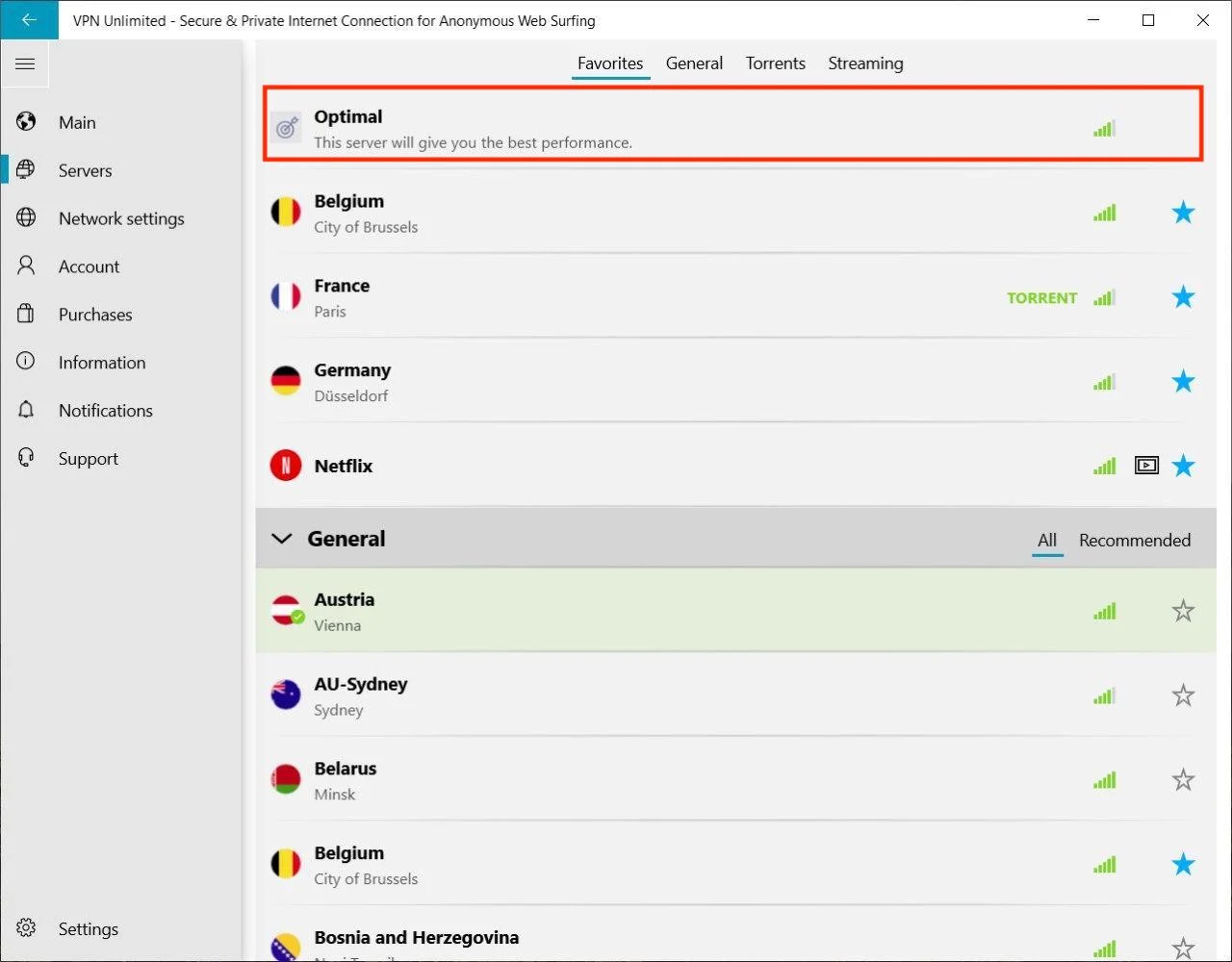Switch to the Torrents tab

(x=775, y=63)
